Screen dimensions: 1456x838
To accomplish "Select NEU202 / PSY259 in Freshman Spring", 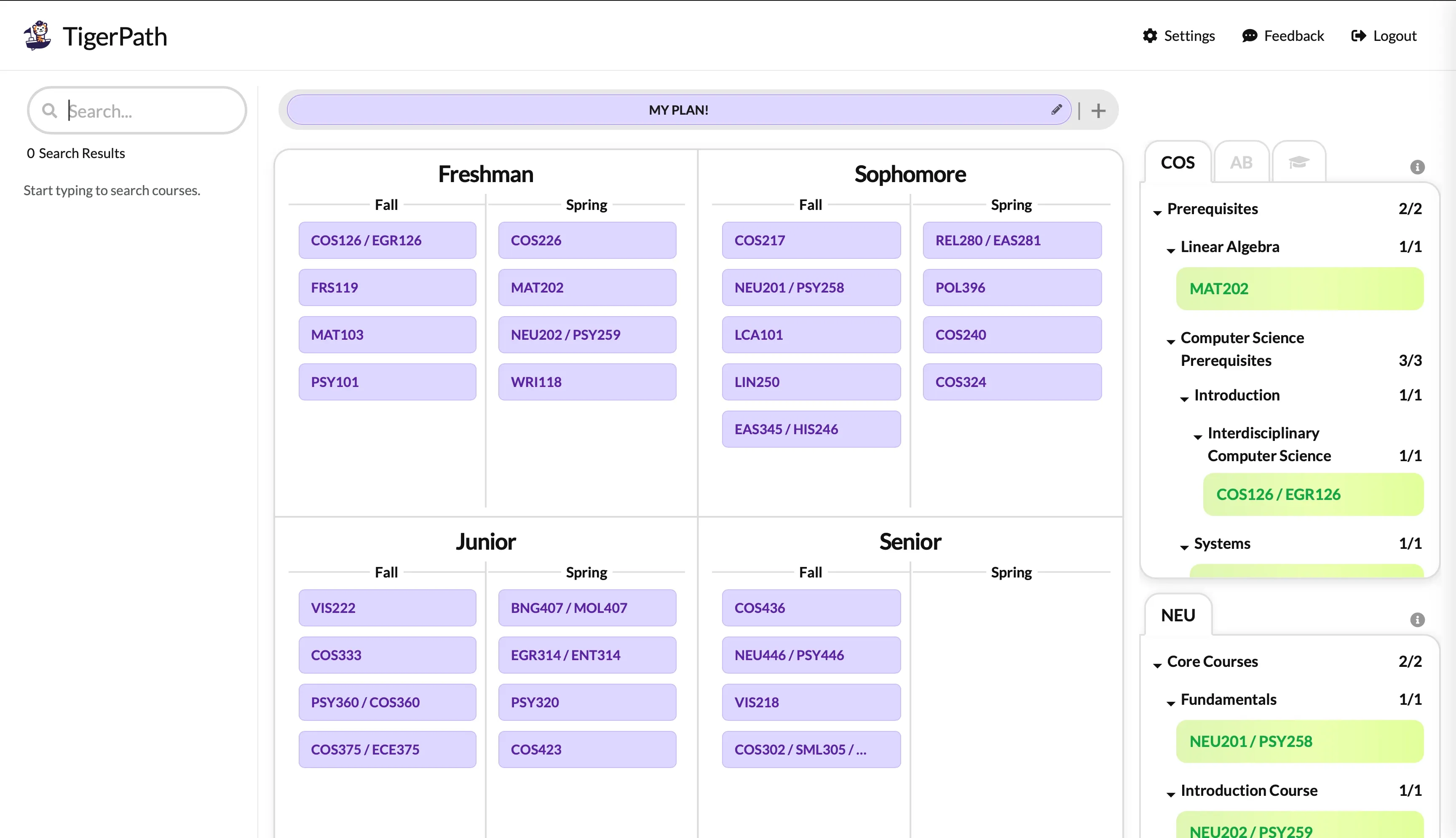I will pos(587,334).
